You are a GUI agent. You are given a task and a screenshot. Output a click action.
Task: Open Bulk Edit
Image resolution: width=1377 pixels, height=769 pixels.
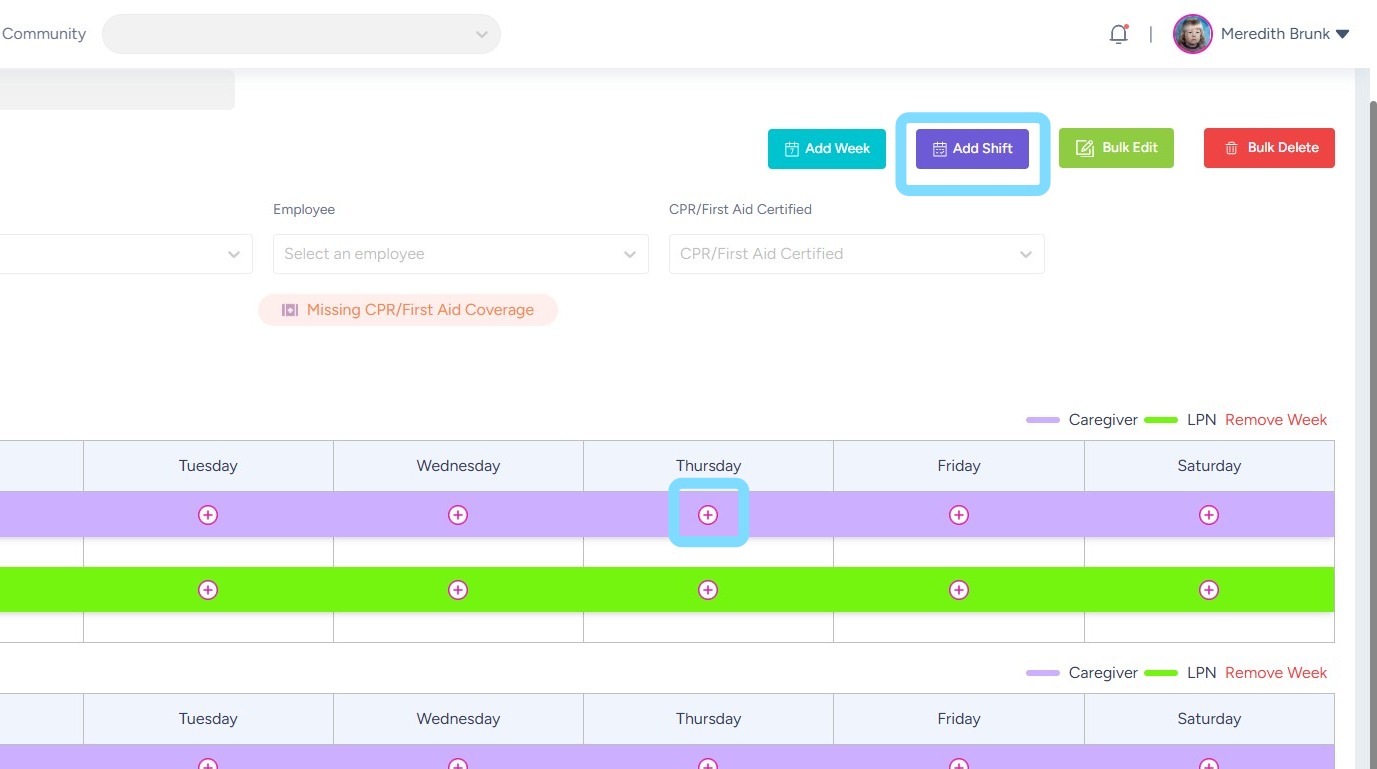point(1116,148)
